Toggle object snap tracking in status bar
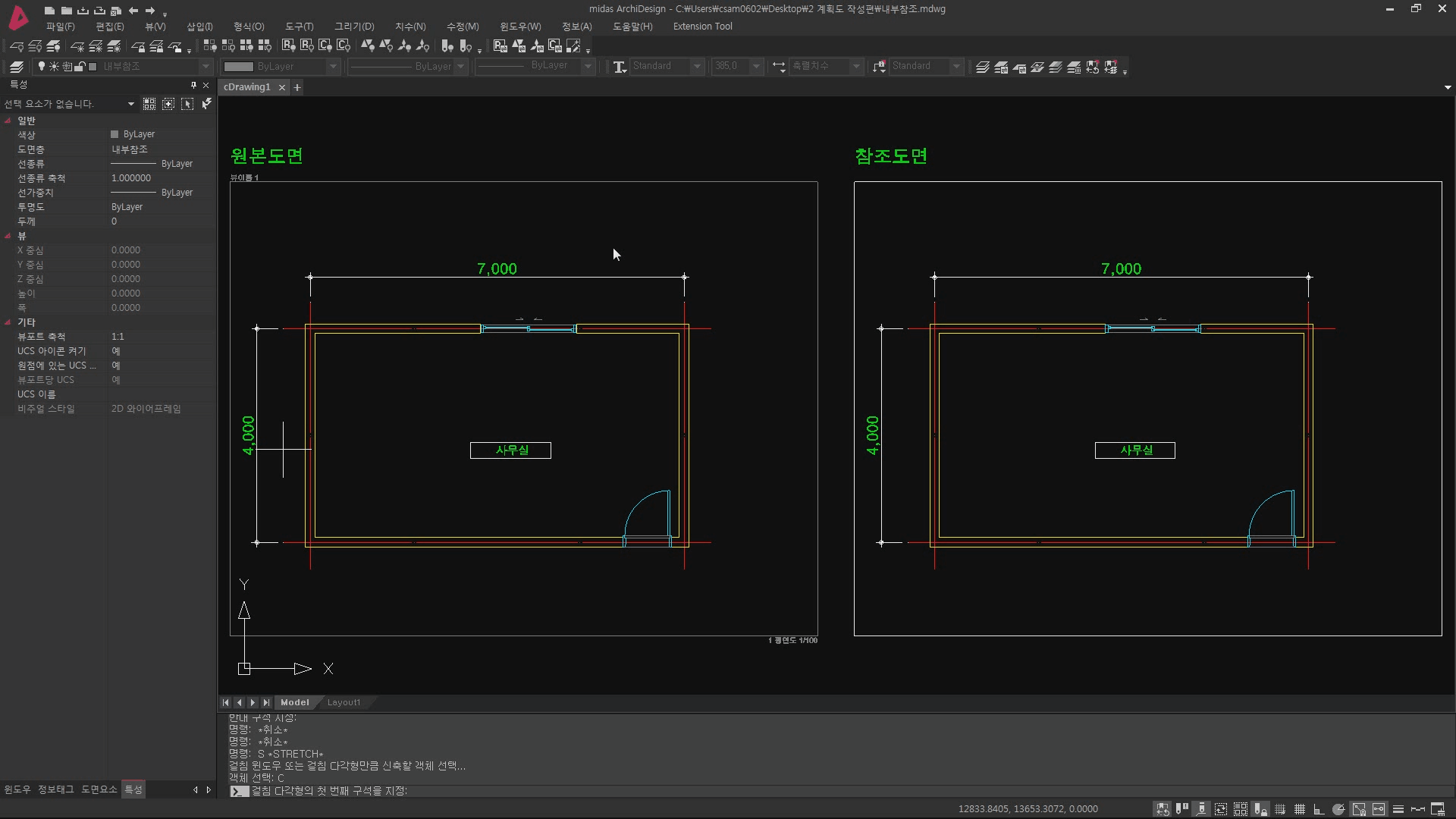This screenshot has height=819, width=1456. click(1379, 809)
